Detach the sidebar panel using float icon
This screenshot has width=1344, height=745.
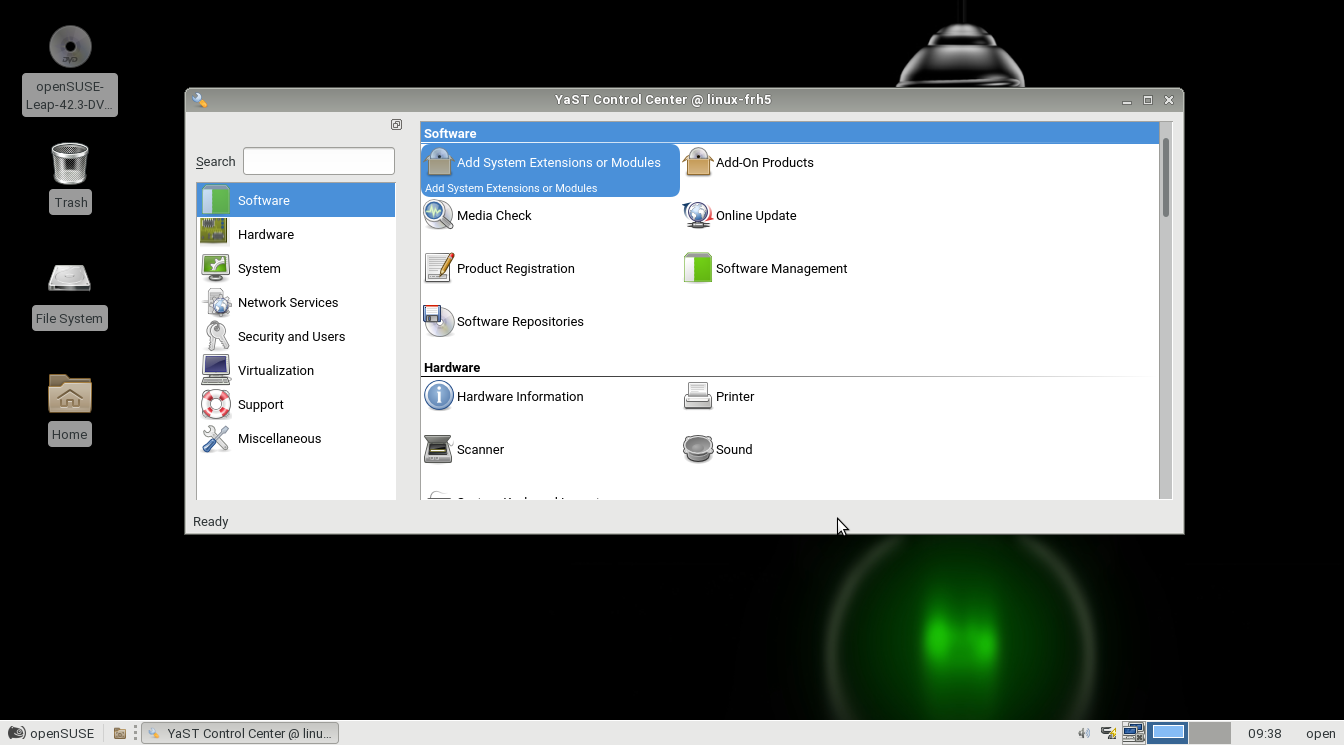(396, 125)
